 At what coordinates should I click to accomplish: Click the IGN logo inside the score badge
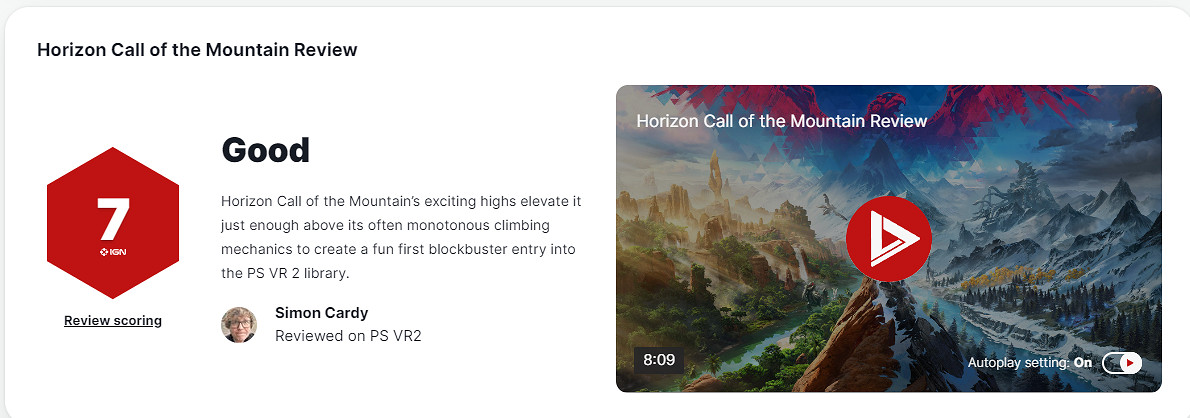click(x=113, y=251)
